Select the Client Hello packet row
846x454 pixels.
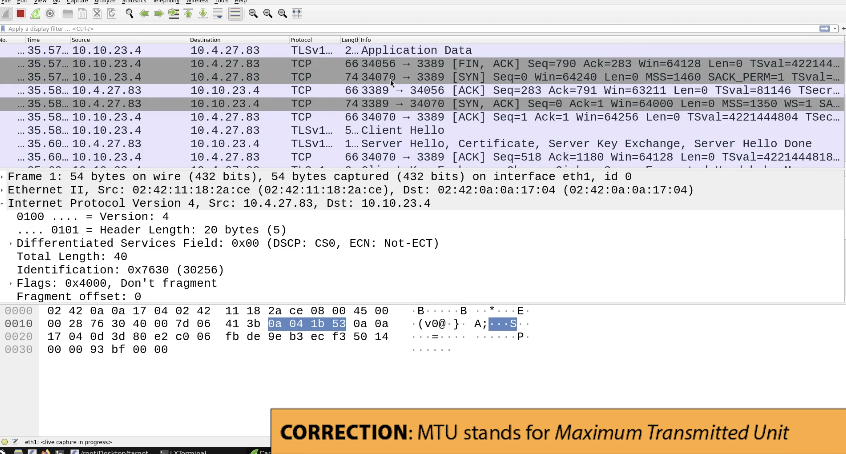400,130
